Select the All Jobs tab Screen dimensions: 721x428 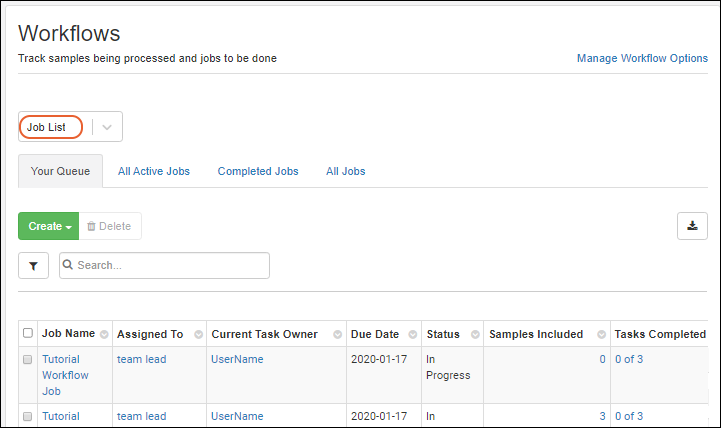click(345, 171)
